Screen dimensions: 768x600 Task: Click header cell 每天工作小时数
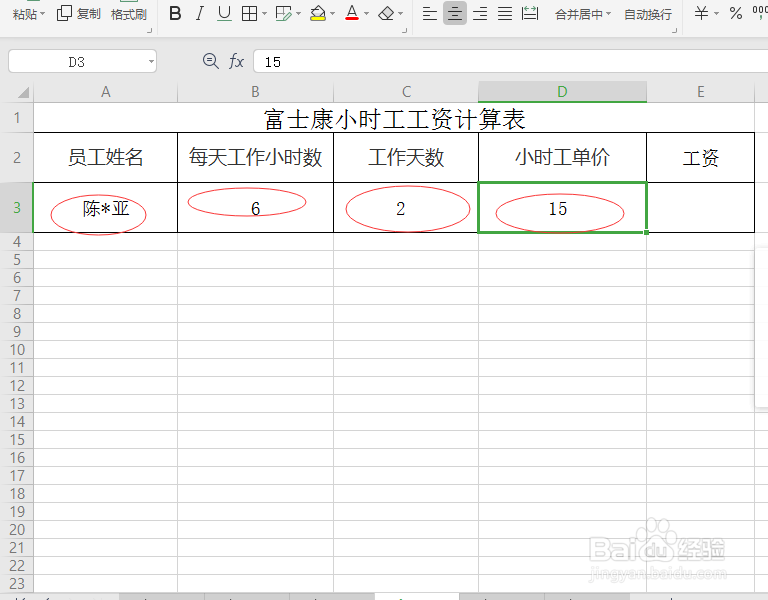(255, 158)
